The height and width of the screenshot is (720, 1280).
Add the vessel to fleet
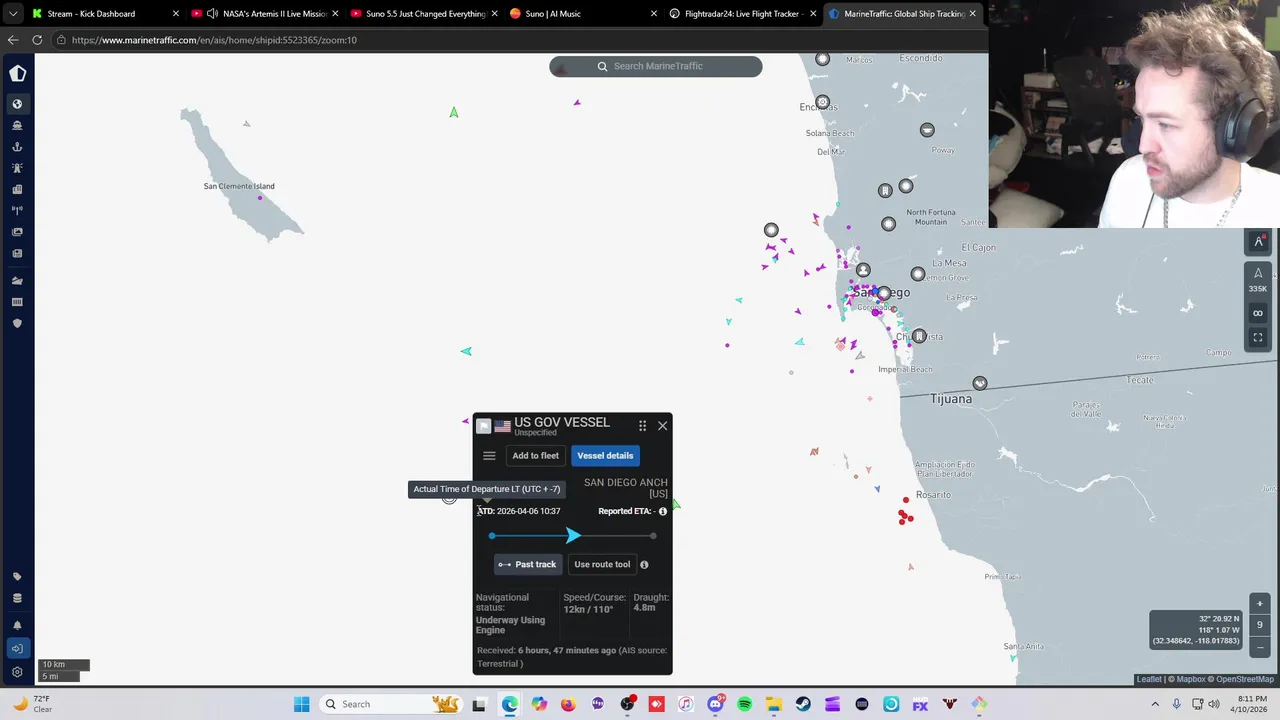pos(535,455)
